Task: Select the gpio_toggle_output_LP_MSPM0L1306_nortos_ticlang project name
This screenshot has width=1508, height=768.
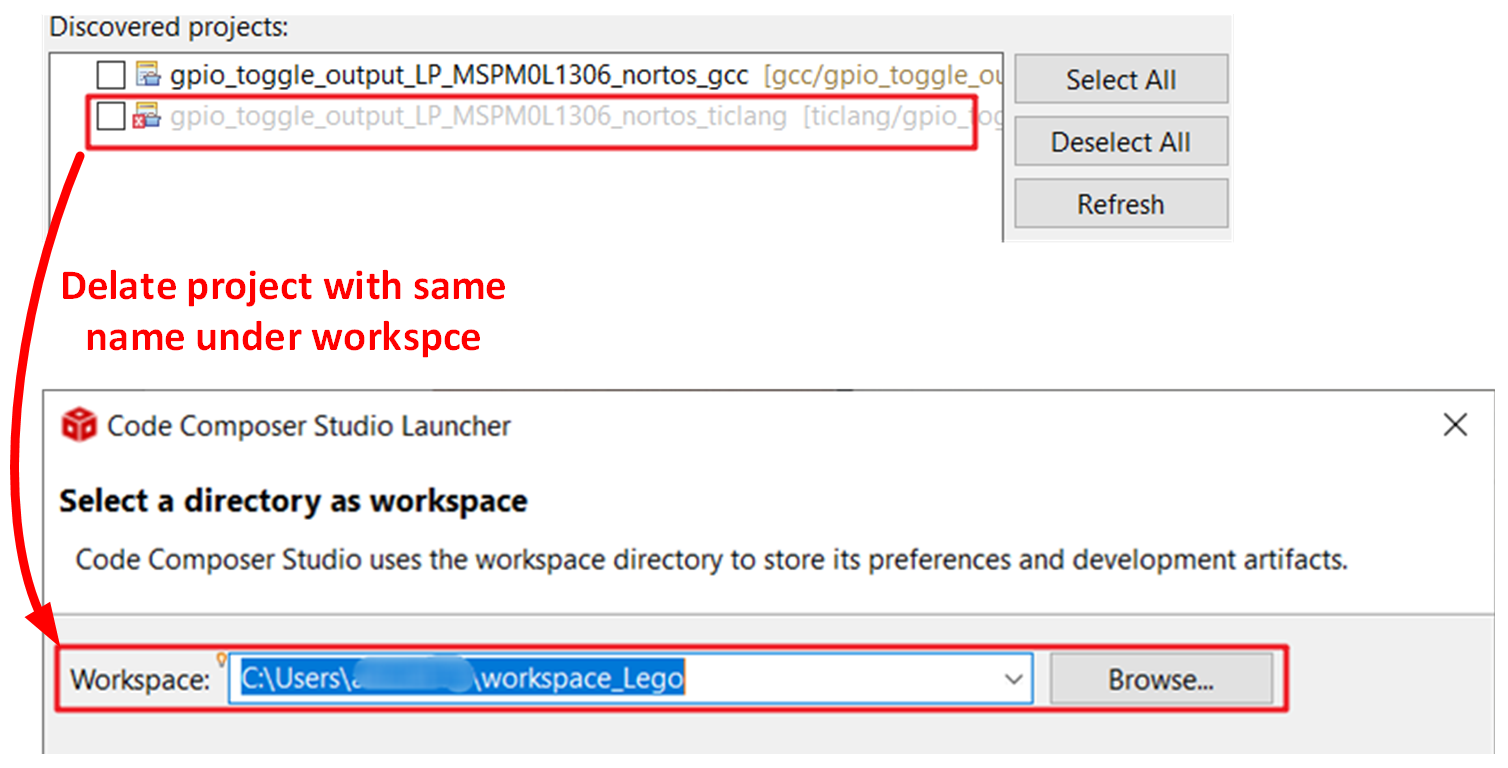Action: tap(478, 117)
